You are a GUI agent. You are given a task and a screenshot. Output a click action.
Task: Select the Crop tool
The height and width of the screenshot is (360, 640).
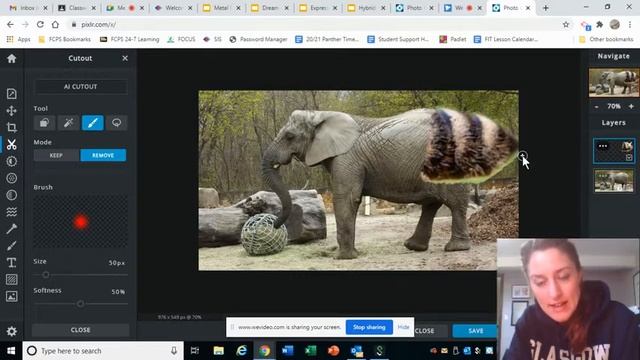pyautogui.click(x=11, y=127)
